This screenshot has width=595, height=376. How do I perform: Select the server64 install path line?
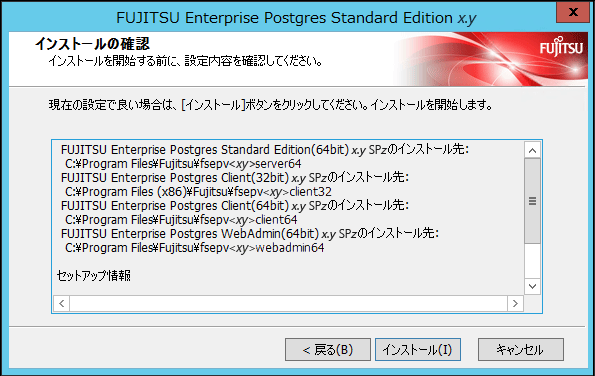click(x=183, y=164)
